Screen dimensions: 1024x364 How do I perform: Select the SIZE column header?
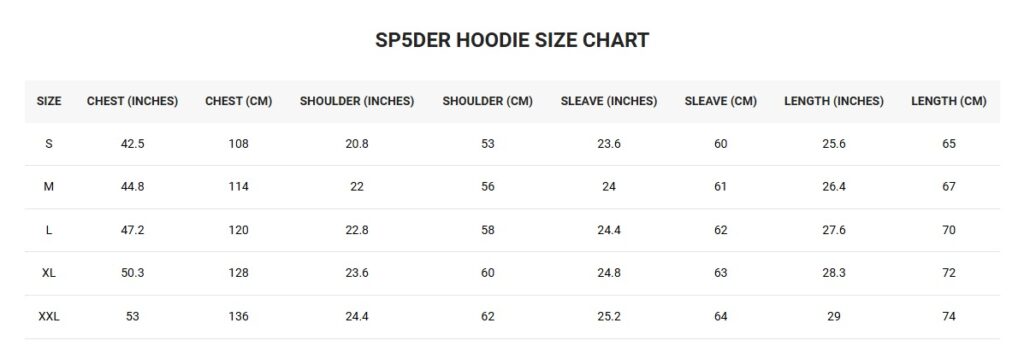(x=49, y=101)
